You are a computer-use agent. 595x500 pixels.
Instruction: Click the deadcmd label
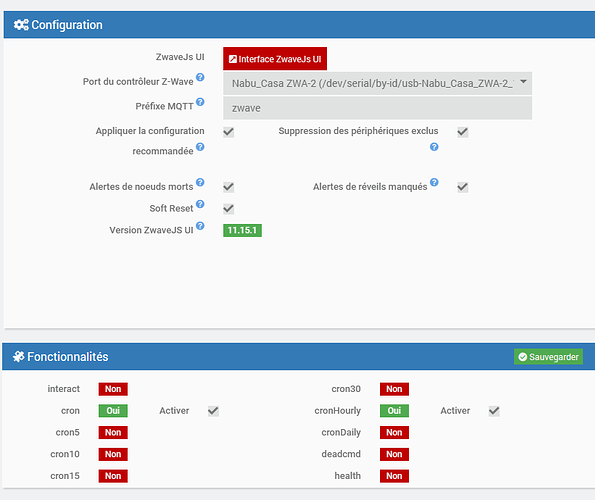point(341,454)
